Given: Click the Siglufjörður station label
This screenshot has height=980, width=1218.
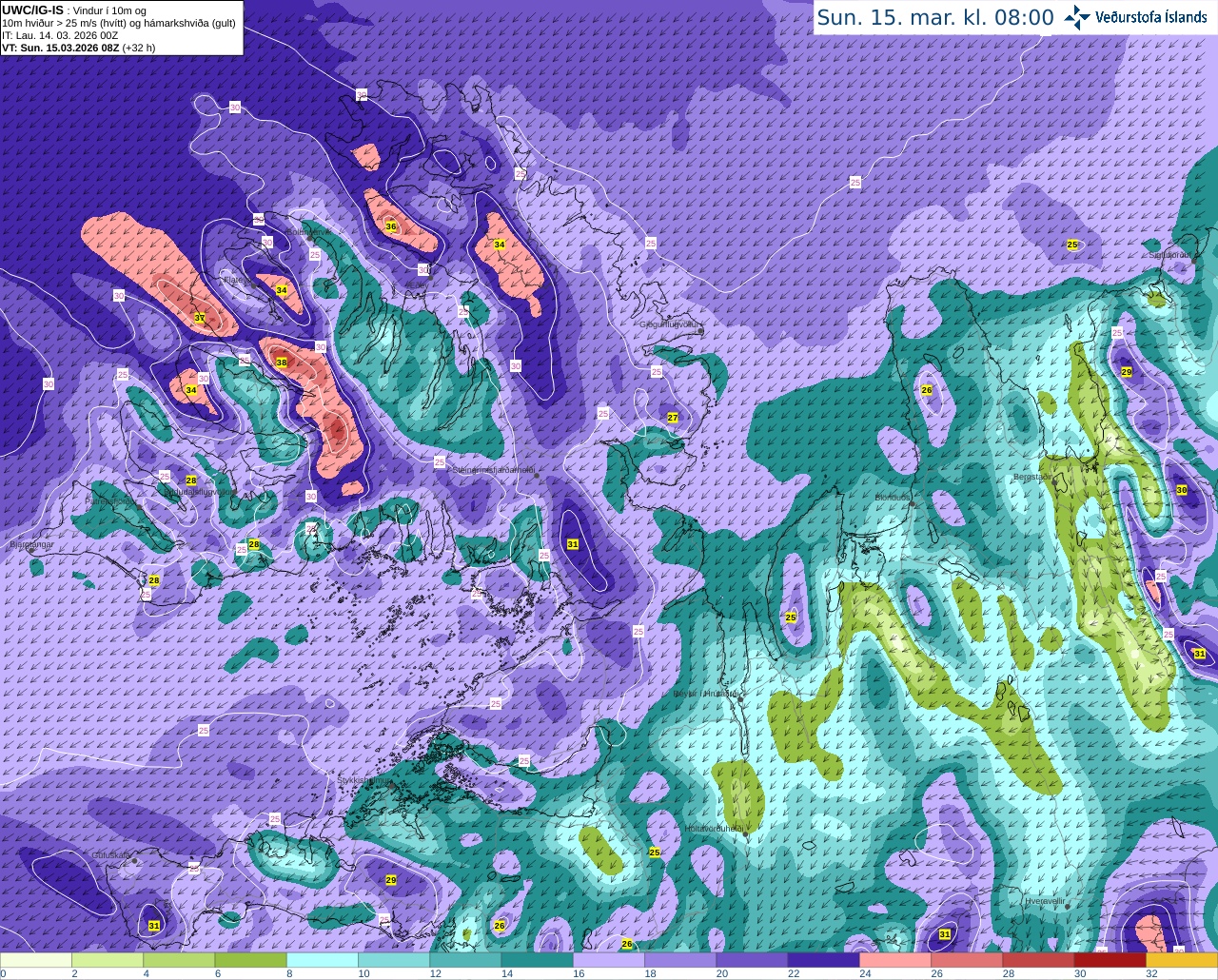Looking at the screenshot, I should click(x=1170, y=255).
